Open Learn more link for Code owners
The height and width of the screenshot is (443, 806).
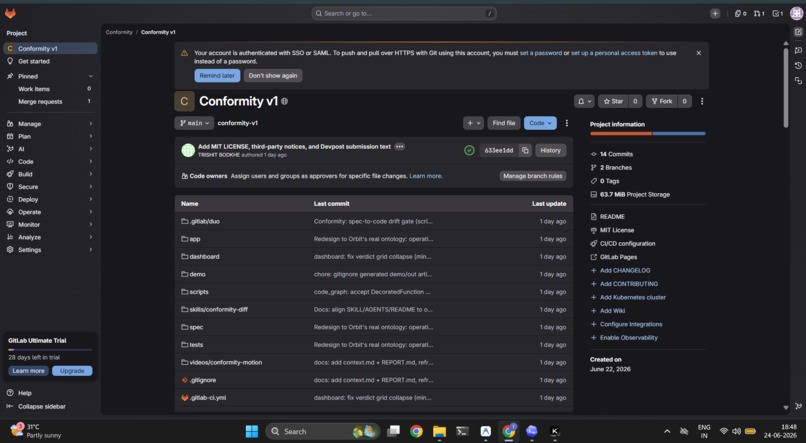[x=426, y=176]
